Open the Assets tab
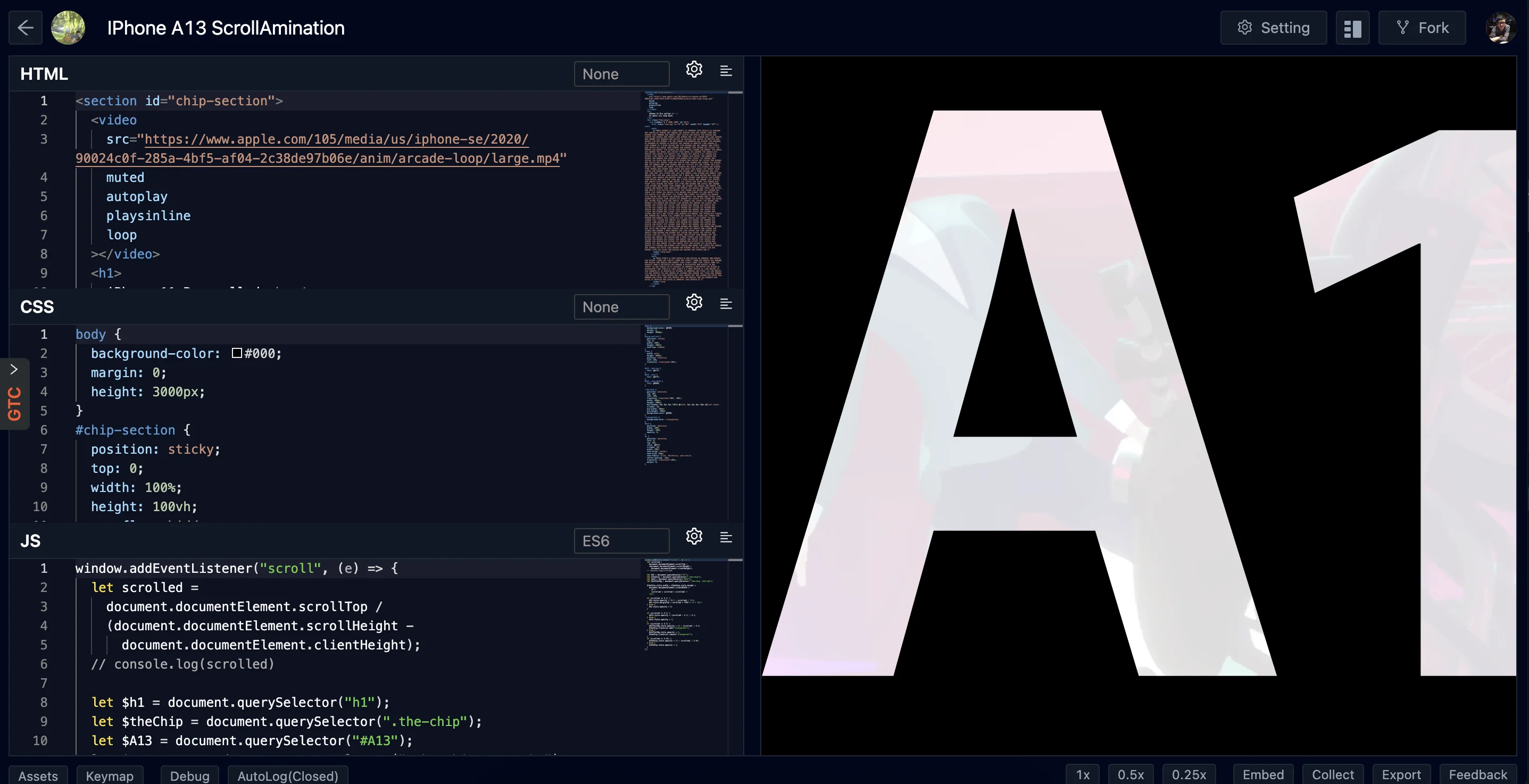The image size is (1529, 784). coord(38,775)
